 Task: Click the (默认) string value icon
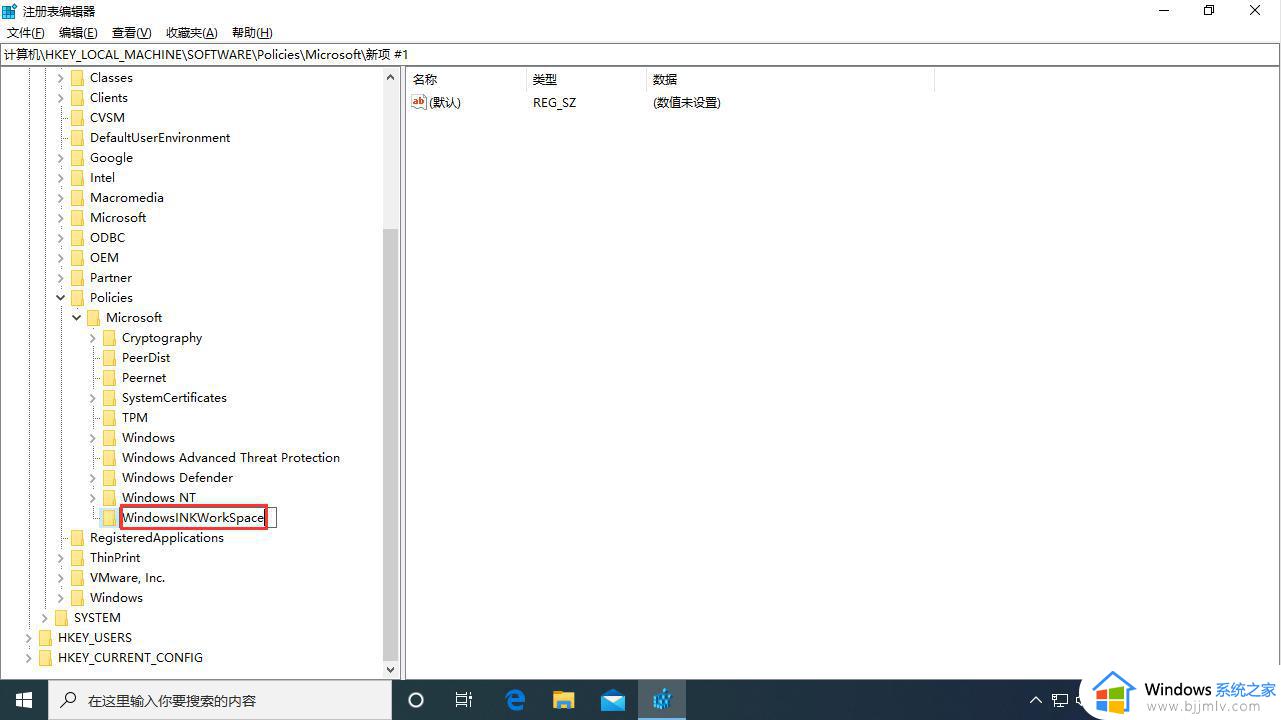(419, 102)
